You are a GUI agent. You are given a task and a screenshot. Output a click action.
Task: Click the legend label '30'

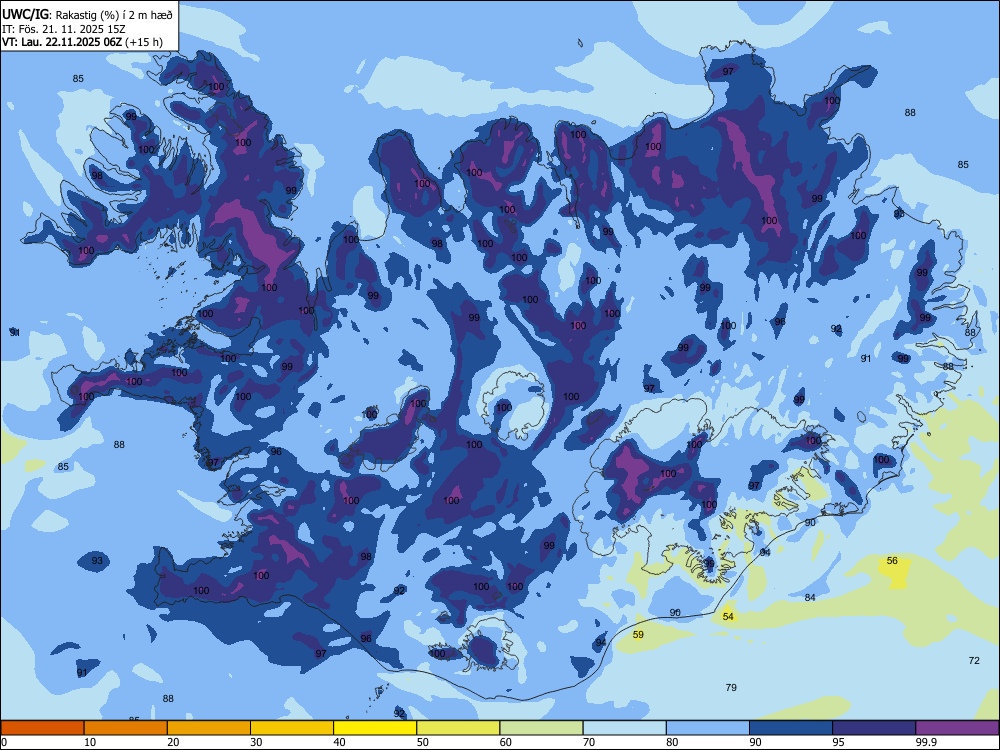(x=256, y=742)
